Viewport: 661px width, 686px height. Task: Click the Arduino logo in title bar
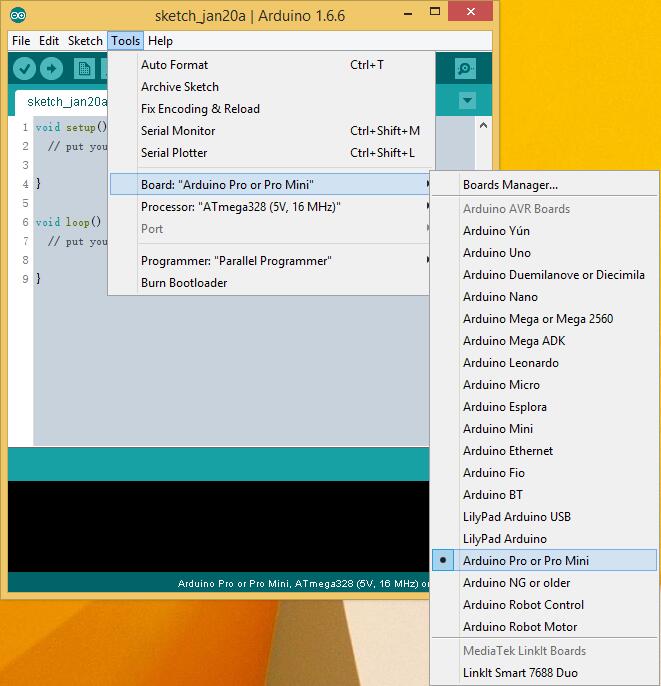point(18,16)
